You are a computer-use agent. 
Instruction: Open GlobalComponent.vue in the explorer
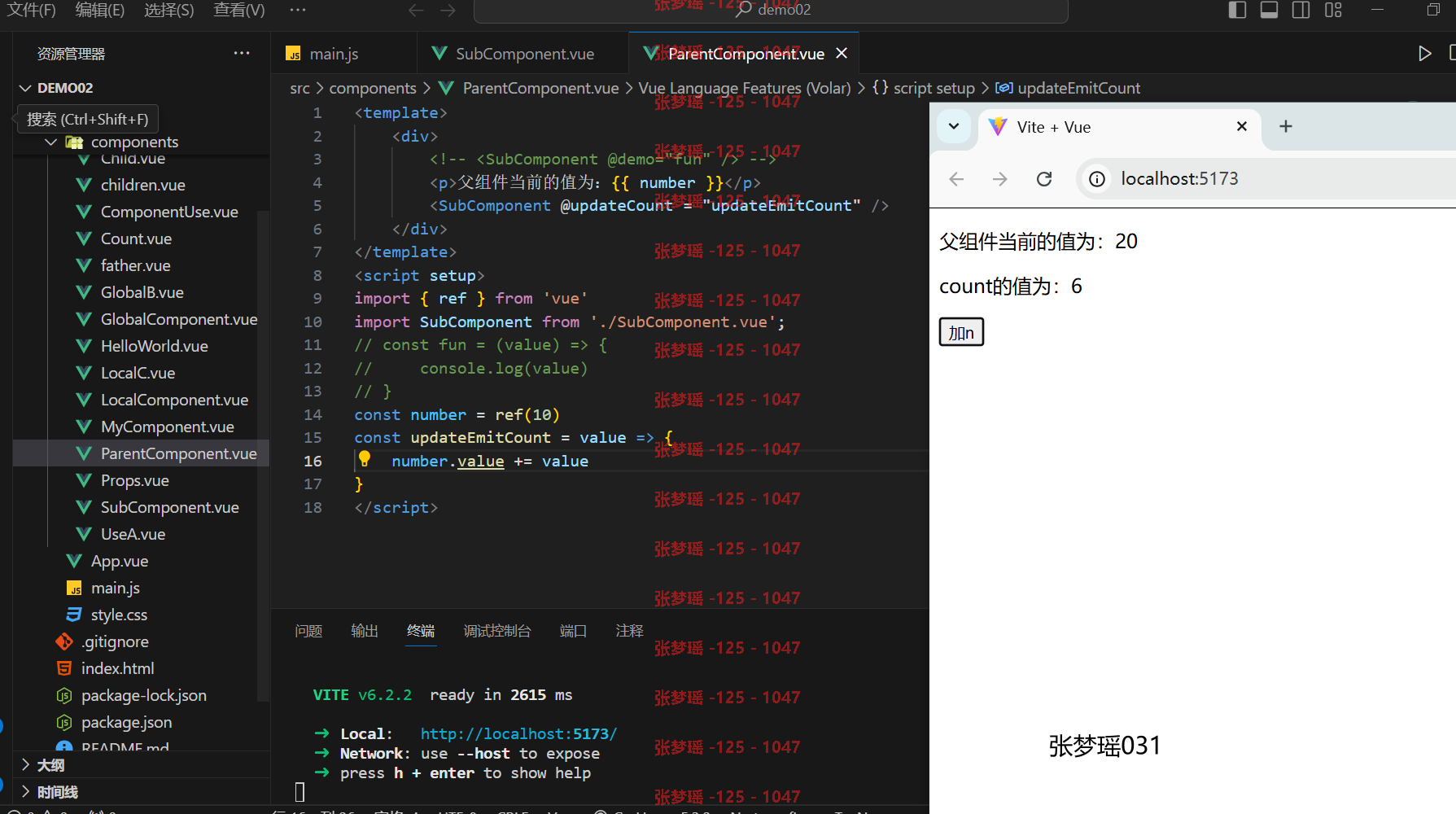click(x=179, y=319)
